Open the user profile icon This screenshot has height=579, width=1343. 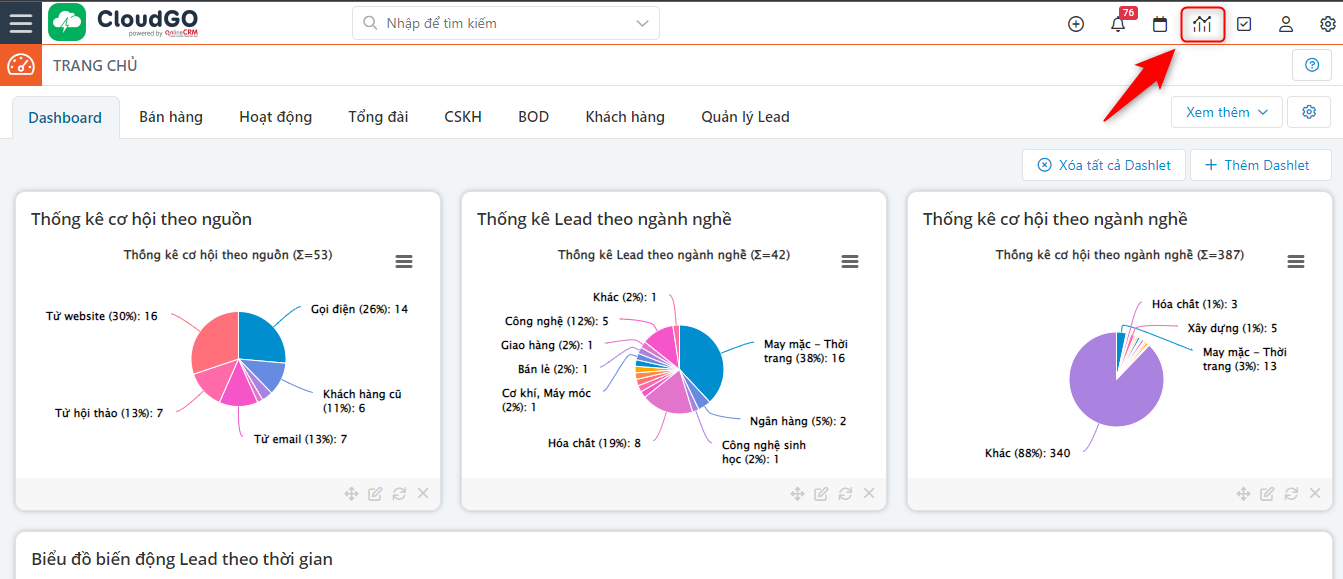[x=1286, y=23]
